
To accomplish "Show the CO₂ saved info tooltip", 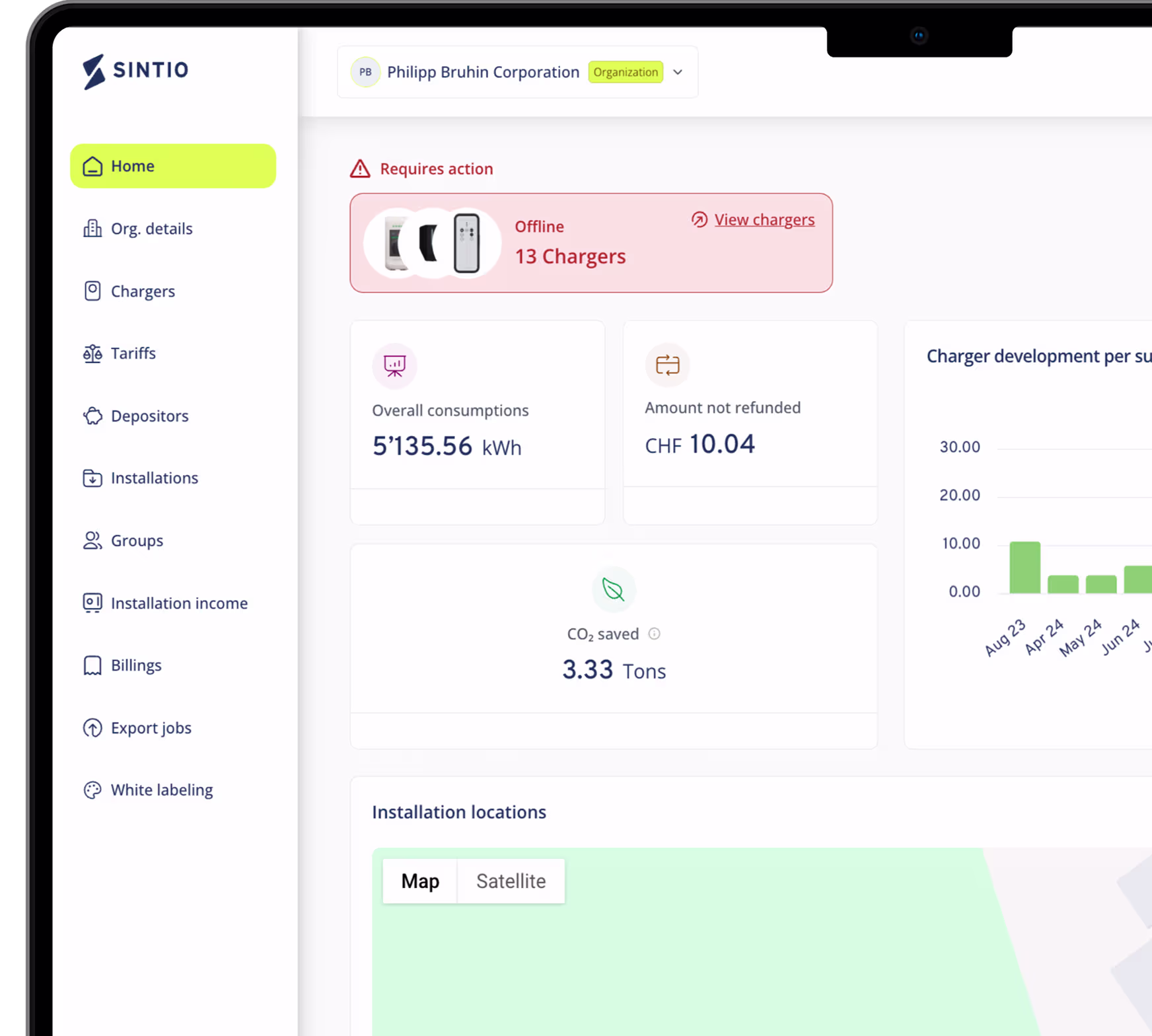I will (x=654, y=634).
